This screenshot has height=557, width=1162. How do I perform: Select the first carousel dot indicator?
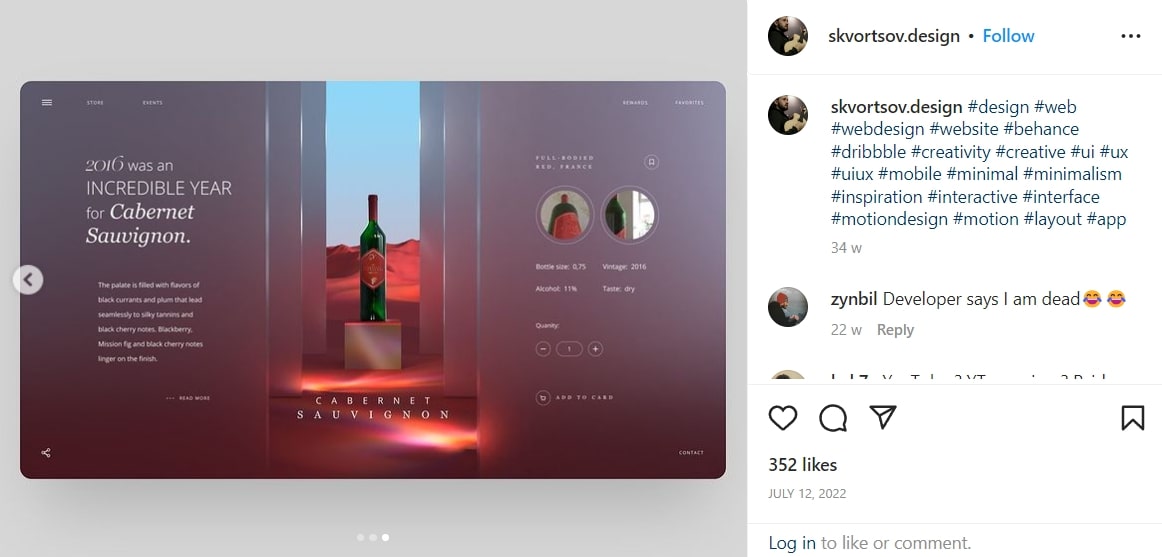click(360, 538)
